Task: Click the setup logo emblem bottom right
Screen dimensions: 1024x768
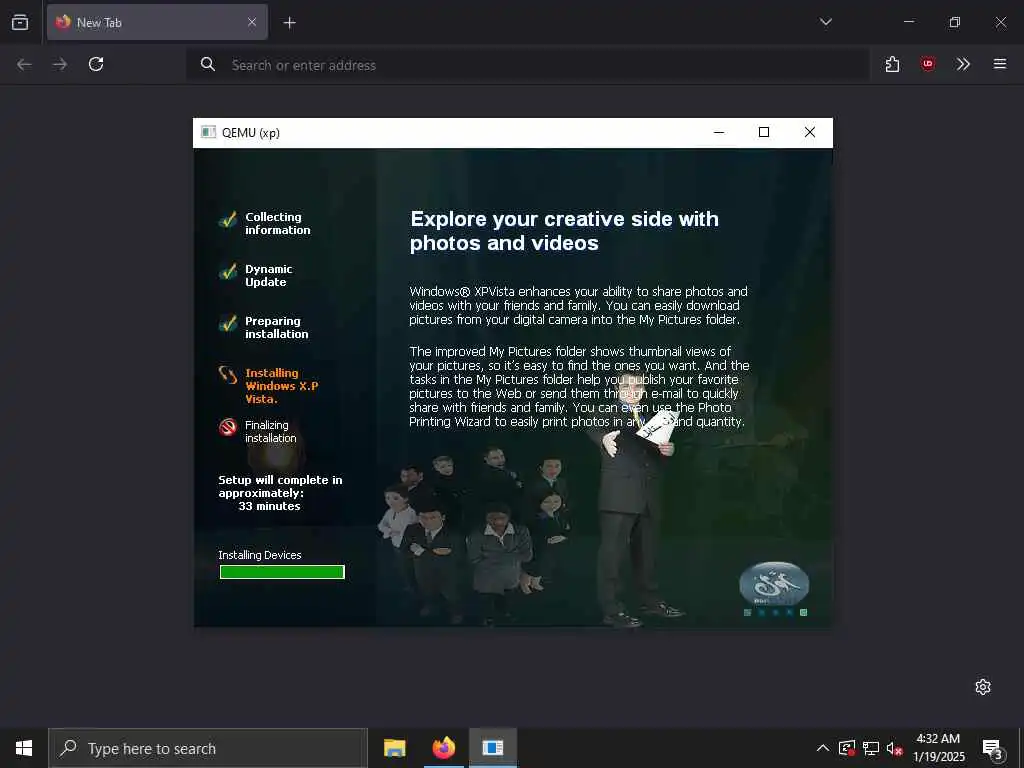Action: [775, 584]
